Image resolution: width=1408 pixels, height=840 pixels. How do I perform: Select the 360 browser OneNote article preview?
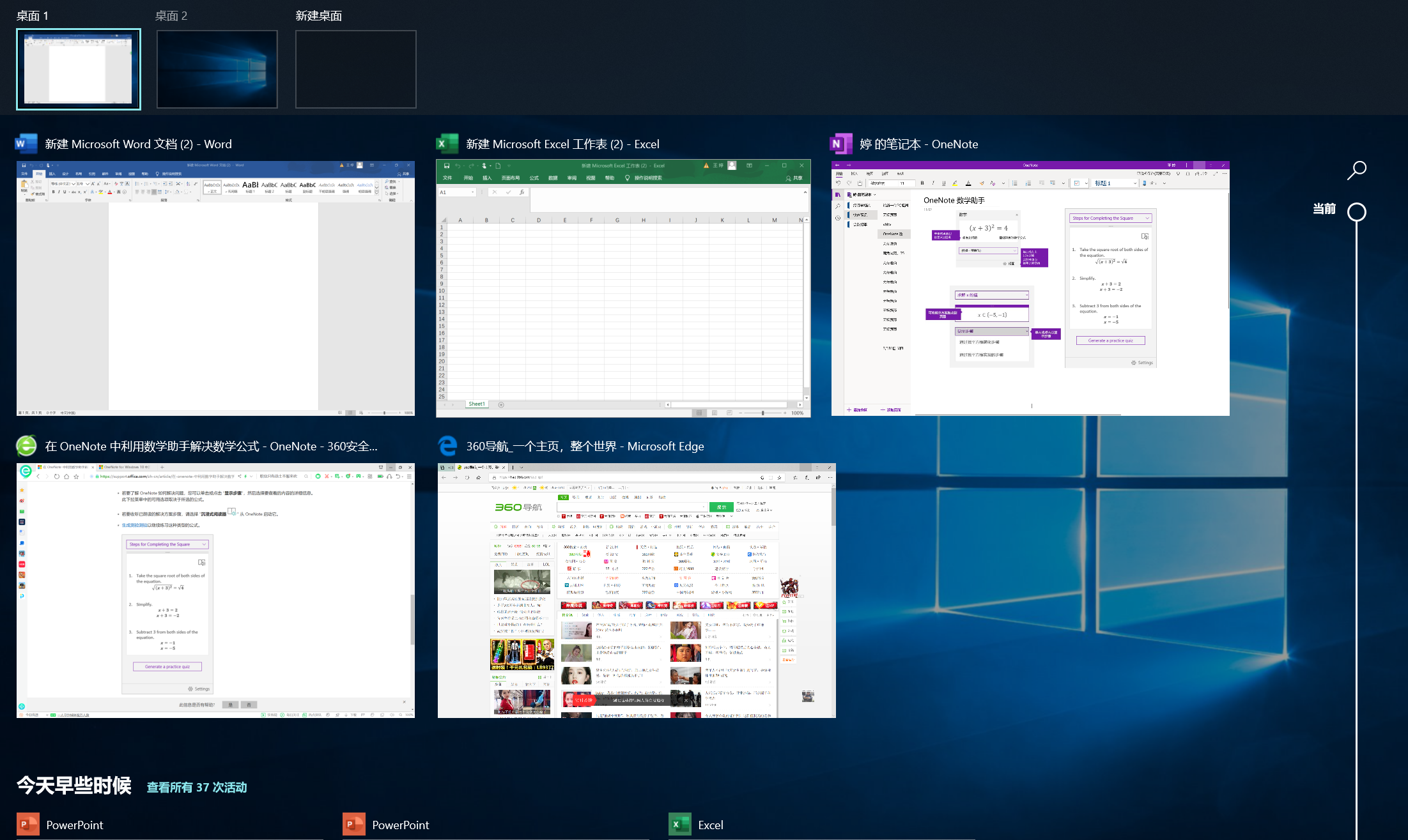(215, 590)
